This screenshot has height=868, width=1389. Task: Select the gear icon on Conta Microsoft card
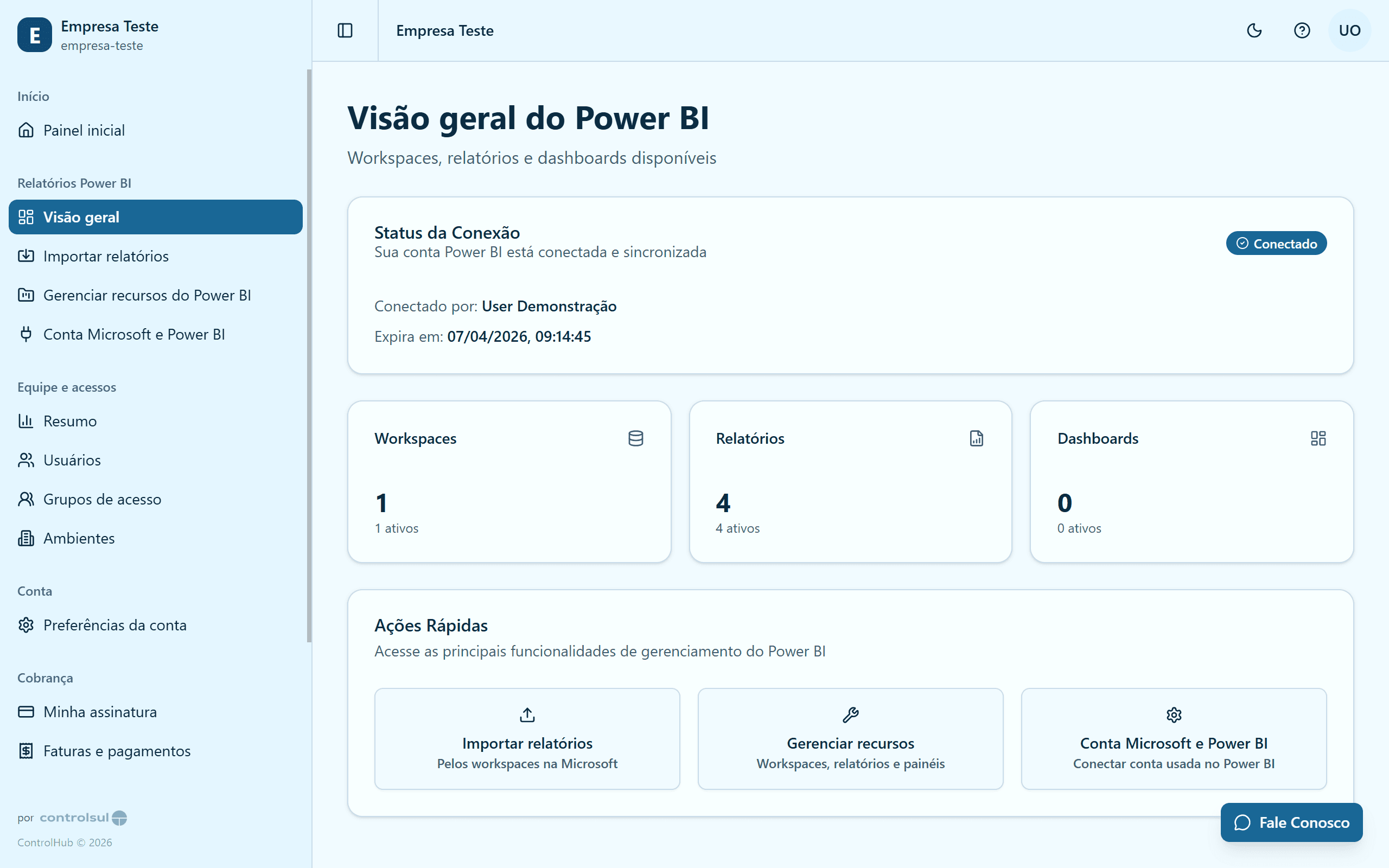tap(1173, 714)
